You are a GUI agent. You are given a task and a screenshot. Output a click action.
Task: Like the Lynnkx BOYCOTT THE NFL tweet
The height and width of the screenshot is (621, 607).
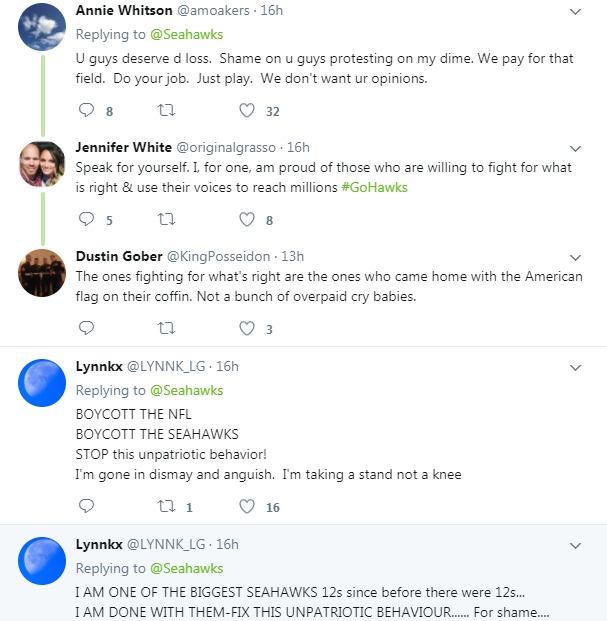tap(247, 506)
